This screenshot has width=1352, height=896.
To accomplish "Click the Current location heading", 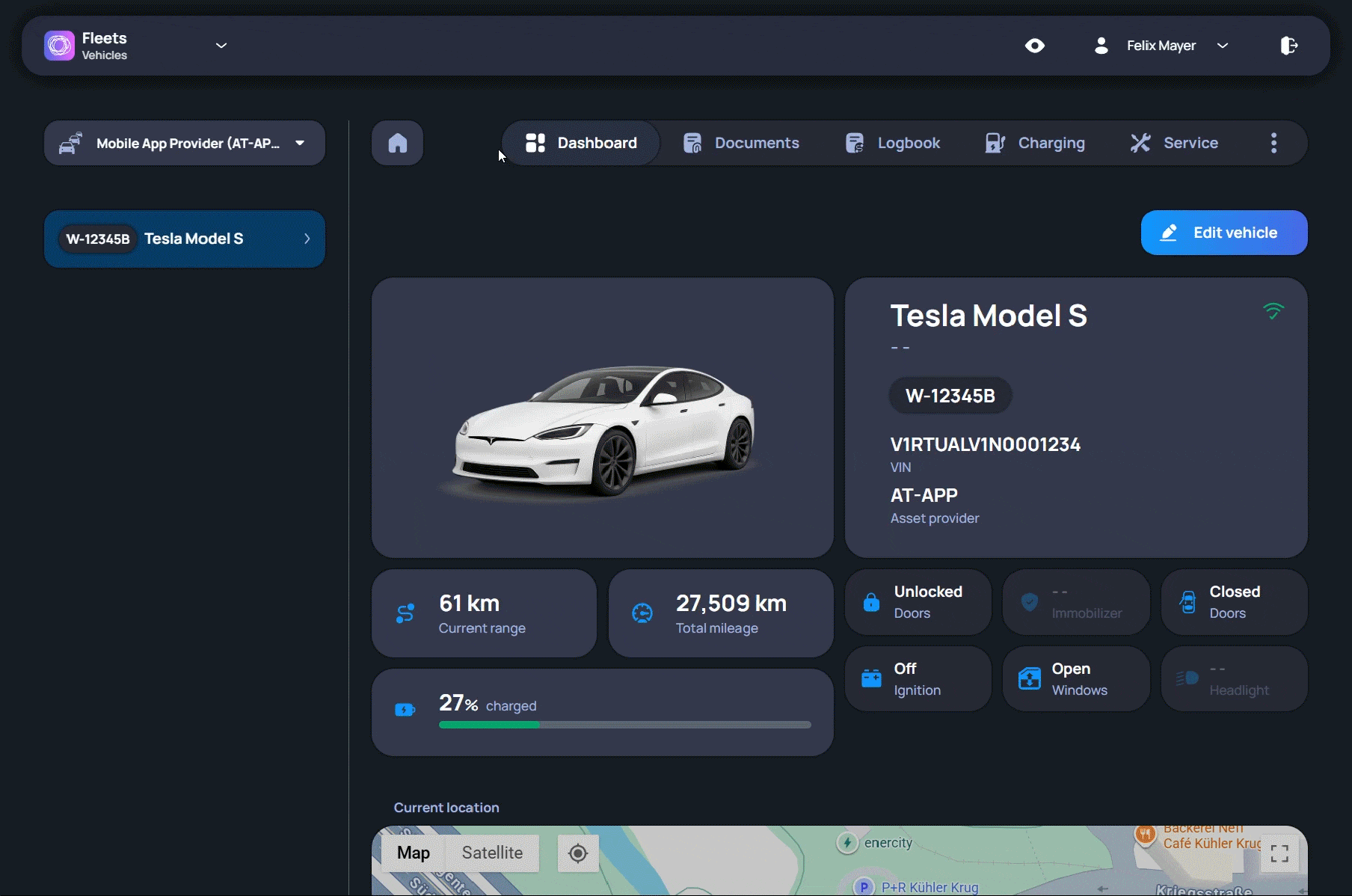I will tap(446, 808).
